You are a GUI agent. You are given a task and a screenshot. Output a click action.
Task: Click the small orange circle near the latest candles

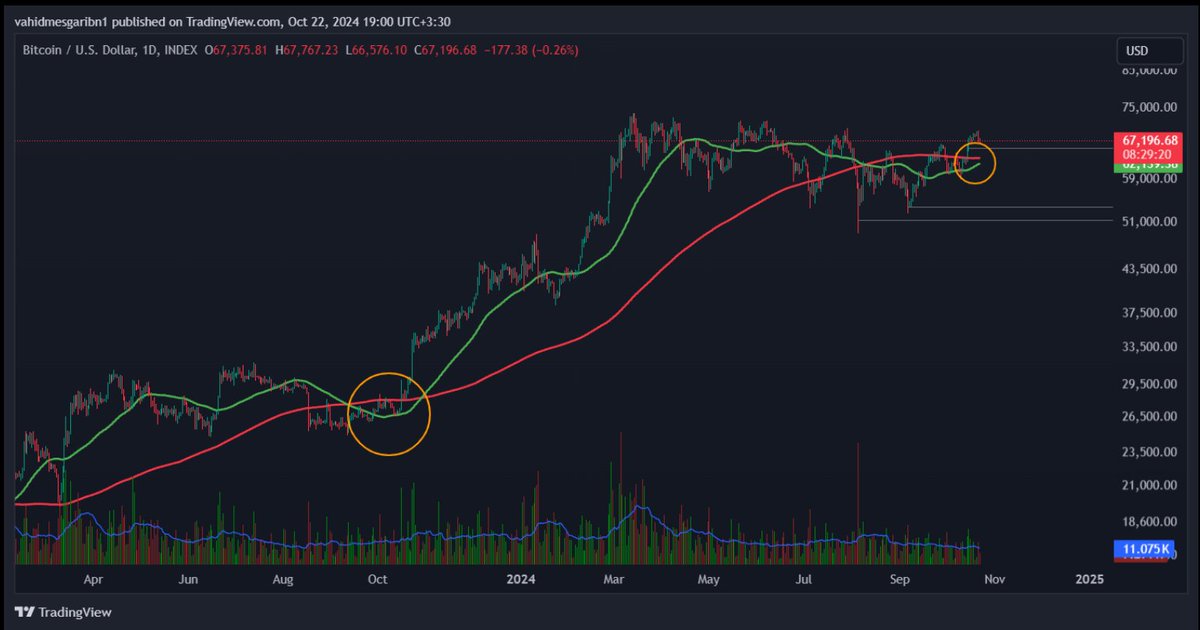[977, 163]
